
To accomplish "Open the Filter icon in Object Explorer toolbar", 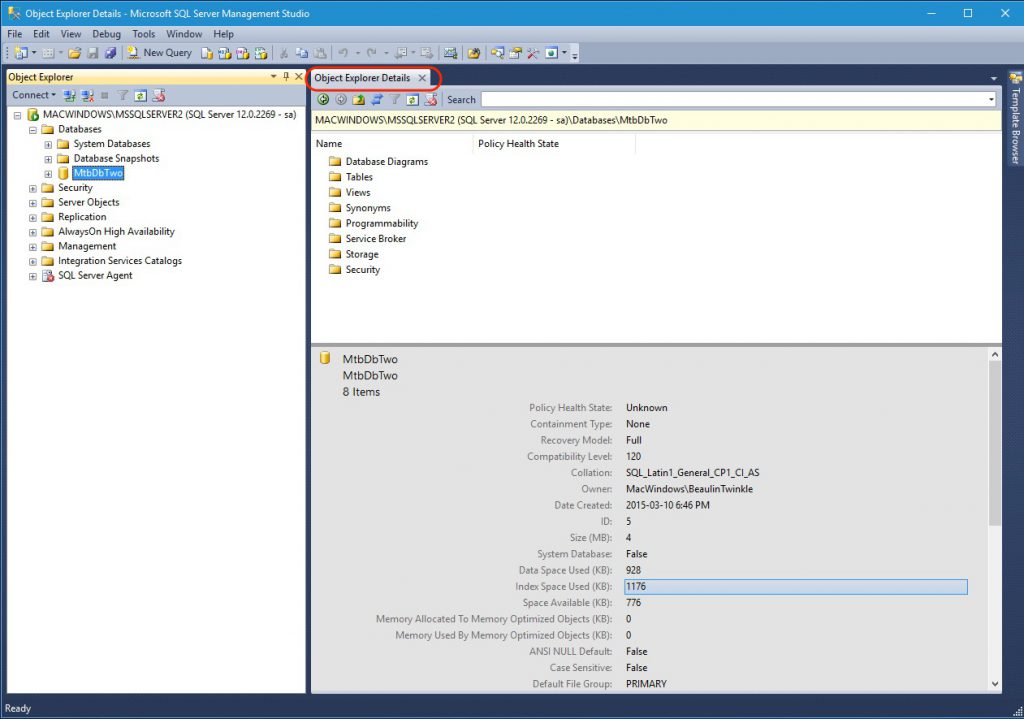I will (123, 95).
